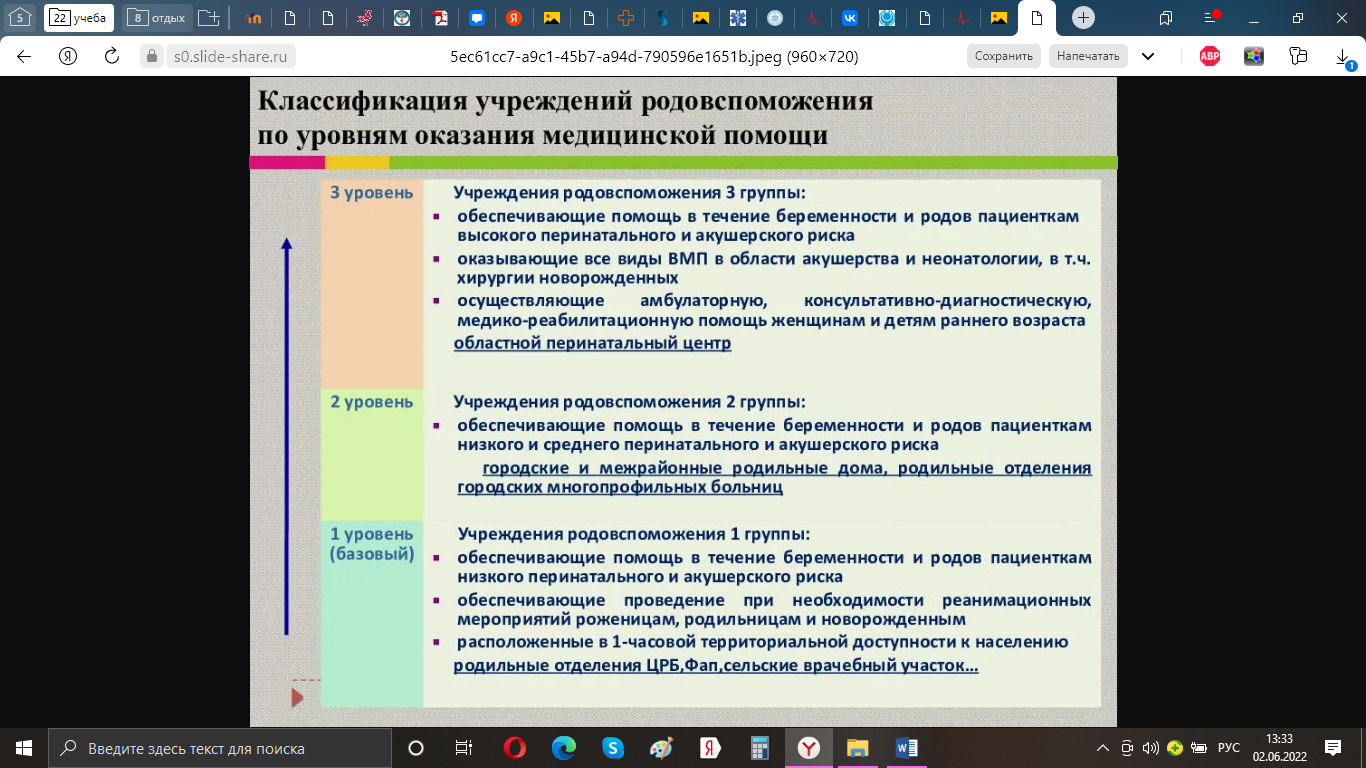
Task: Click the 'Сохранить' button
Action: (1003, 56)
